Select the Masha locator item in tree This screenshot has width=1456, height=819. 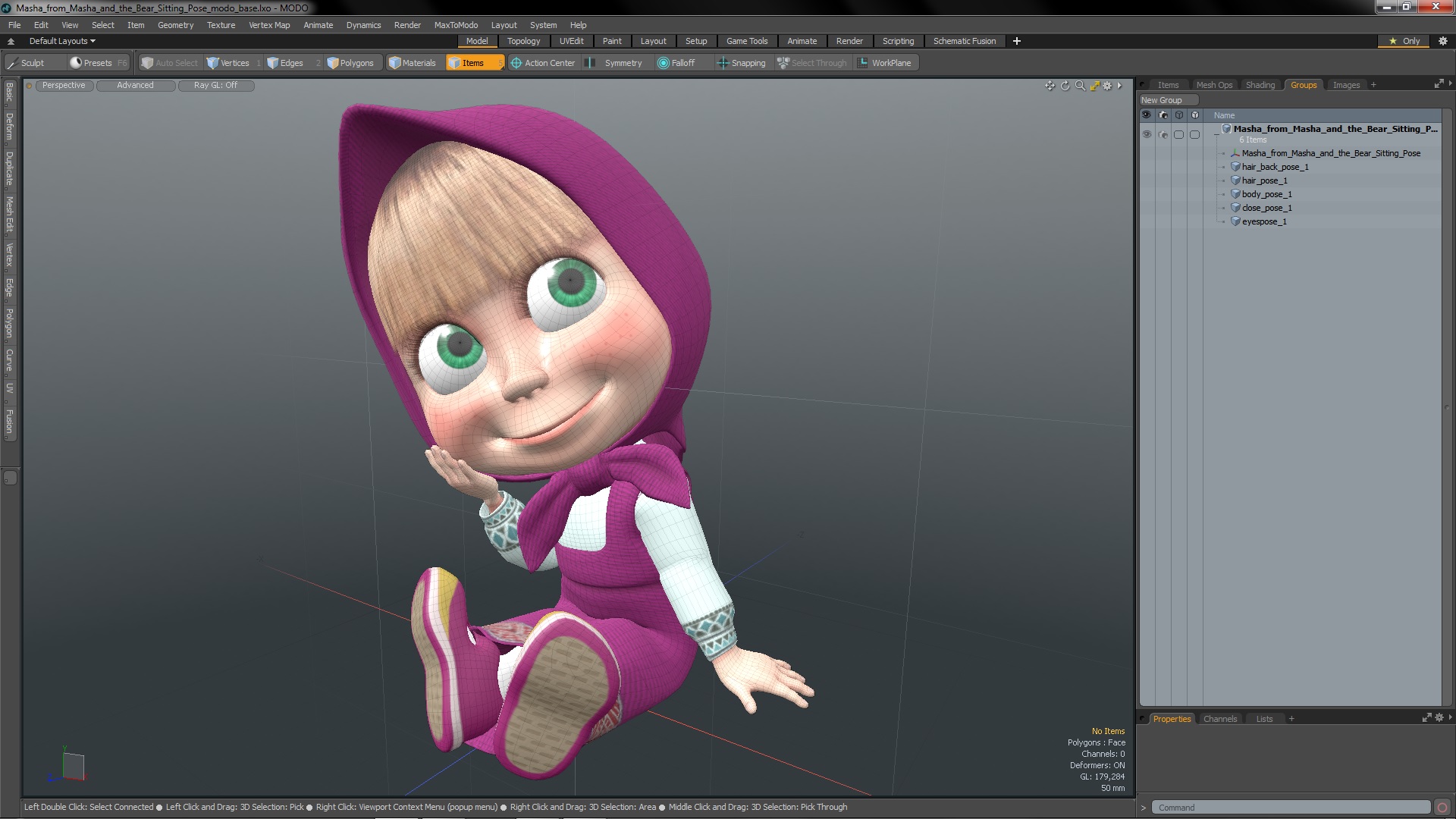1331,153
